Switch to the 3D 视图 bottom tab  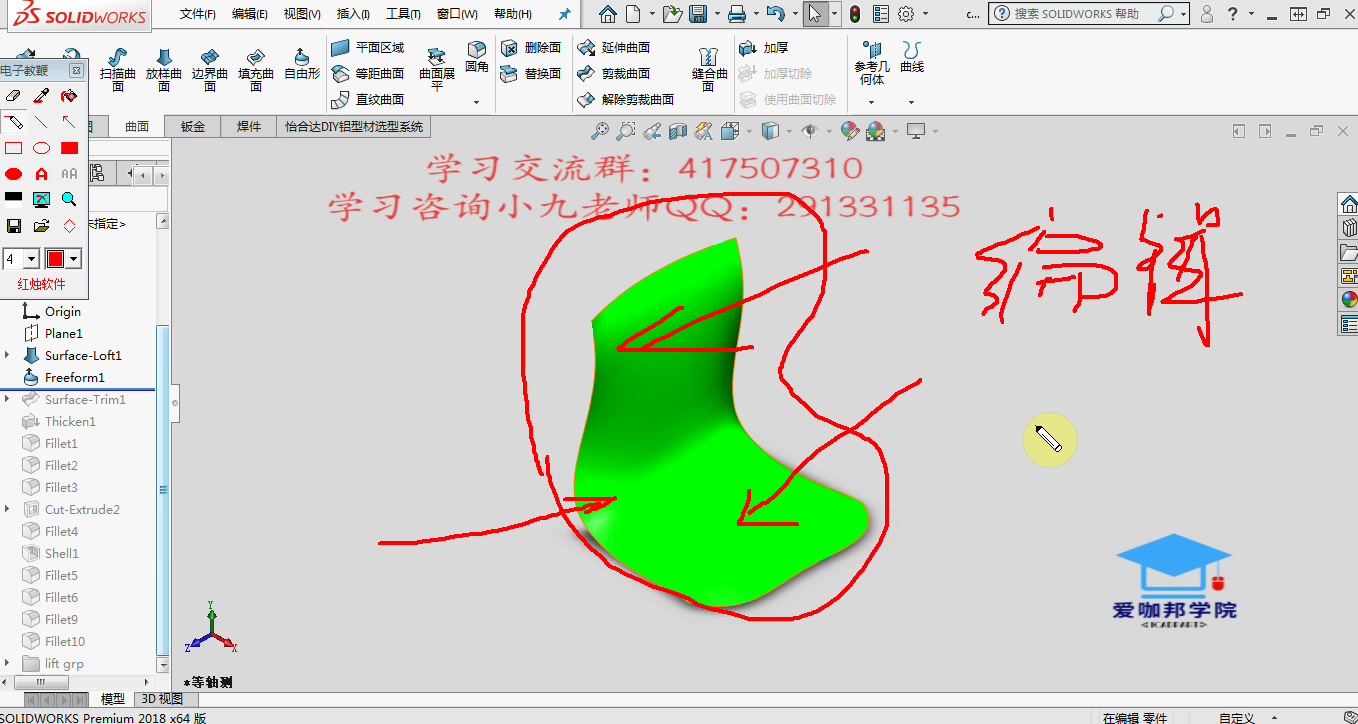pos(162,699)
